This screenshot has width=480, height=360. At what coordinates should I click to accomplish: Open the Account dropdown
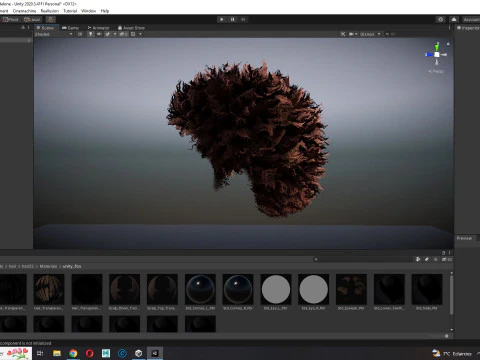tap(471, 19)
